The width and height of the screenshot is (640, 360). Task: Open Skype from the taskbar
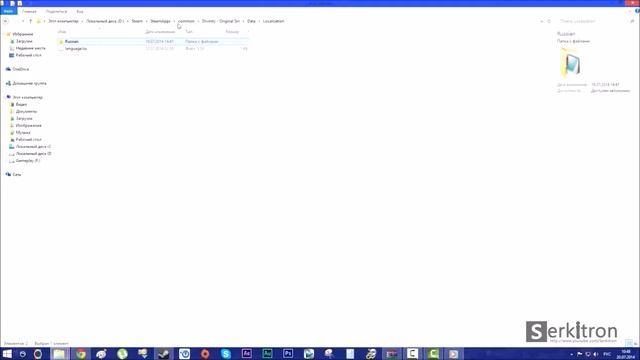(x=226, y=353)
